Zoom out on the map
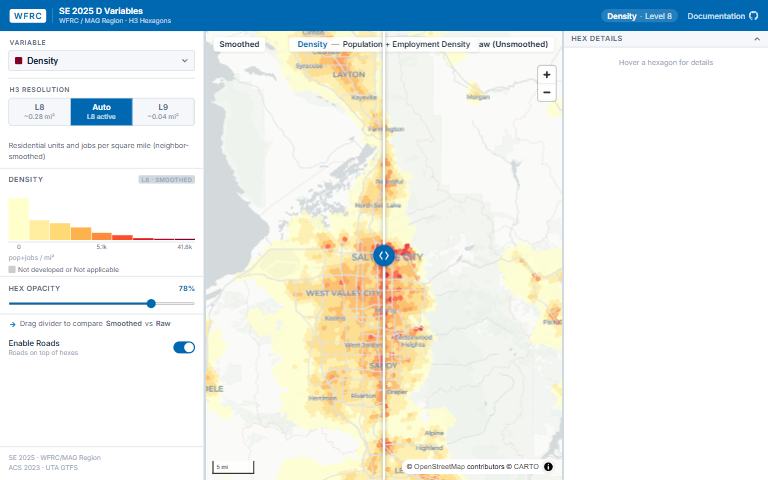 [547, 93]
